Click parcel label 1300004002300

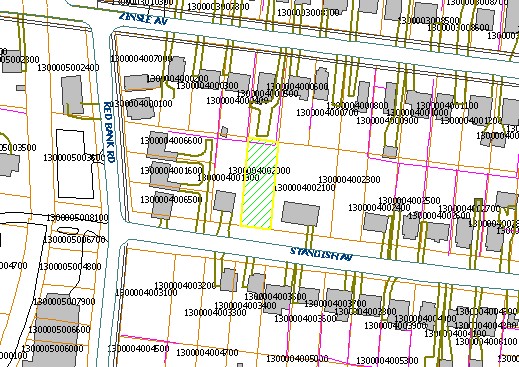pyautogui.click(x=349, y=180)
